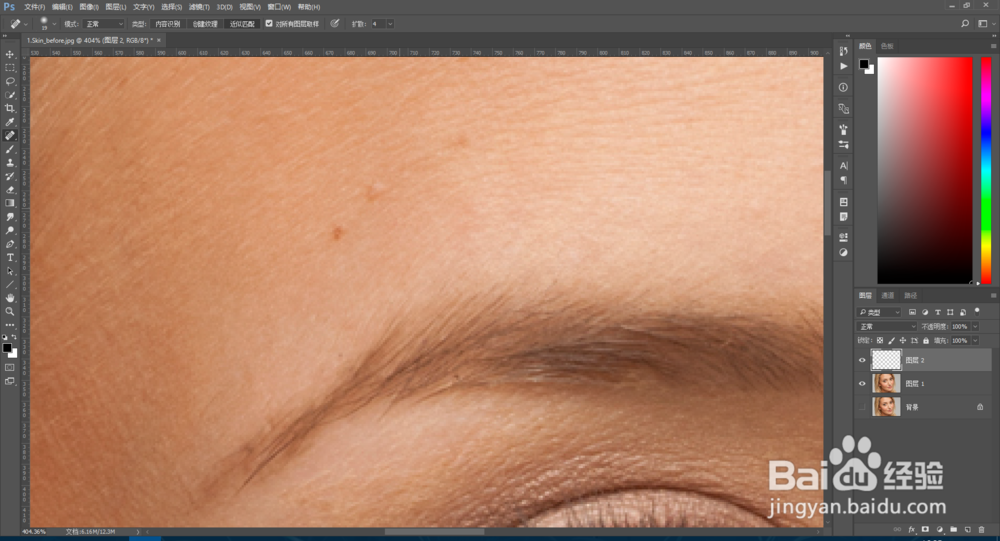1000x541 pixels.
Task: Open Edit Toolbar ellipsis in tools panel
Action: click(x=10, y=325)
